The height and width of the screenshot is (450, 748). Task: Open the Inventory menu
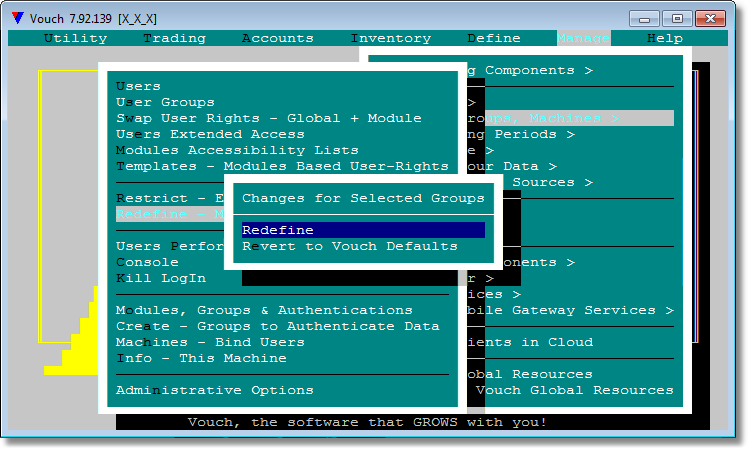pyautogui.click(x=391, y=38)
